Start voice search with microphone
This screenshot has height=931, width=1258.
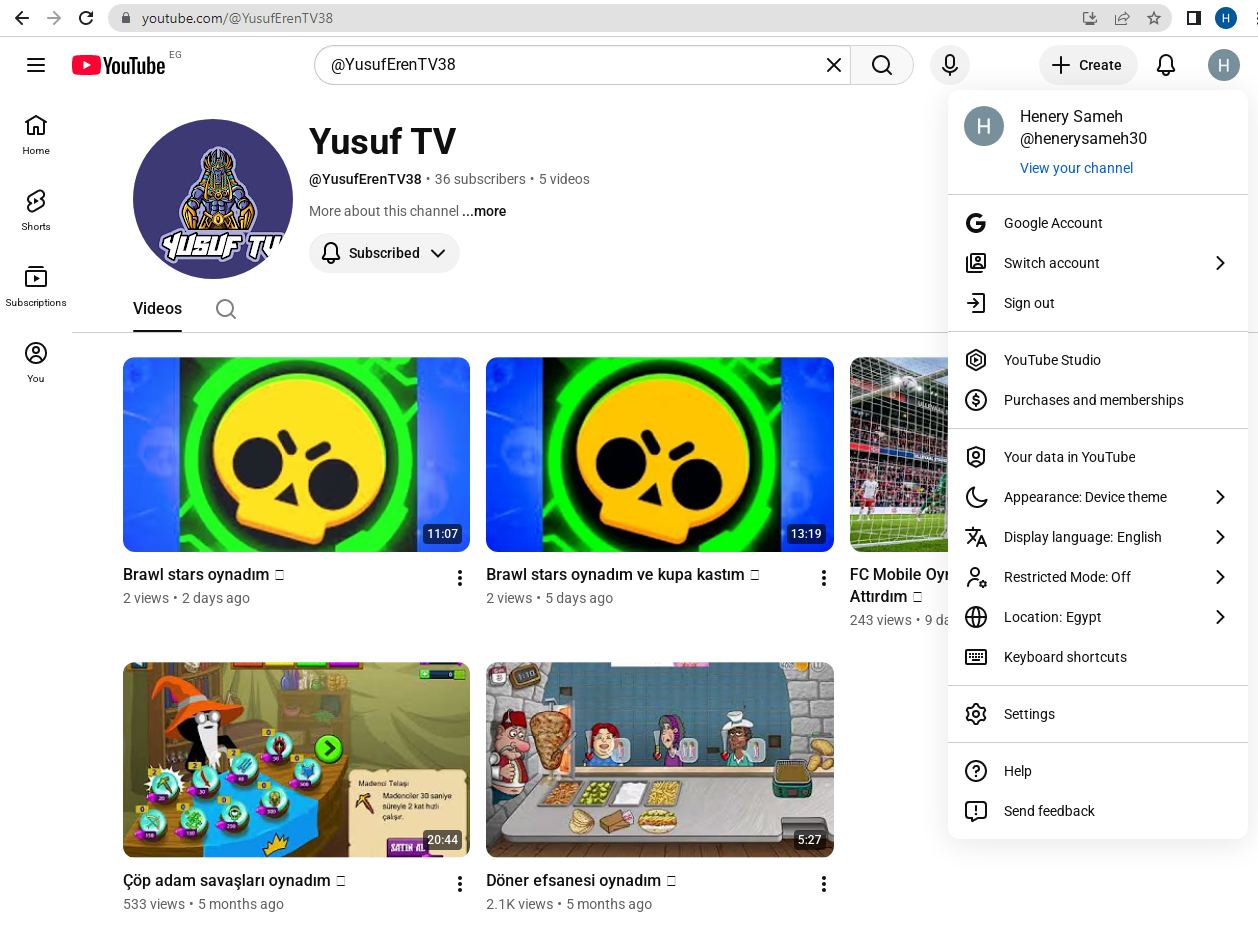pos(950,65)
